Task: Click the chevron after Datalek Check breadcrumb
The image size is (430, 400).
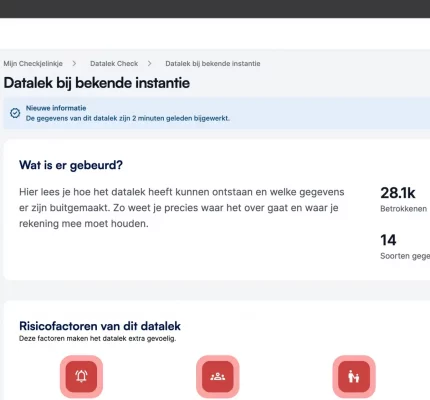Action: click(x=149, y=63)
